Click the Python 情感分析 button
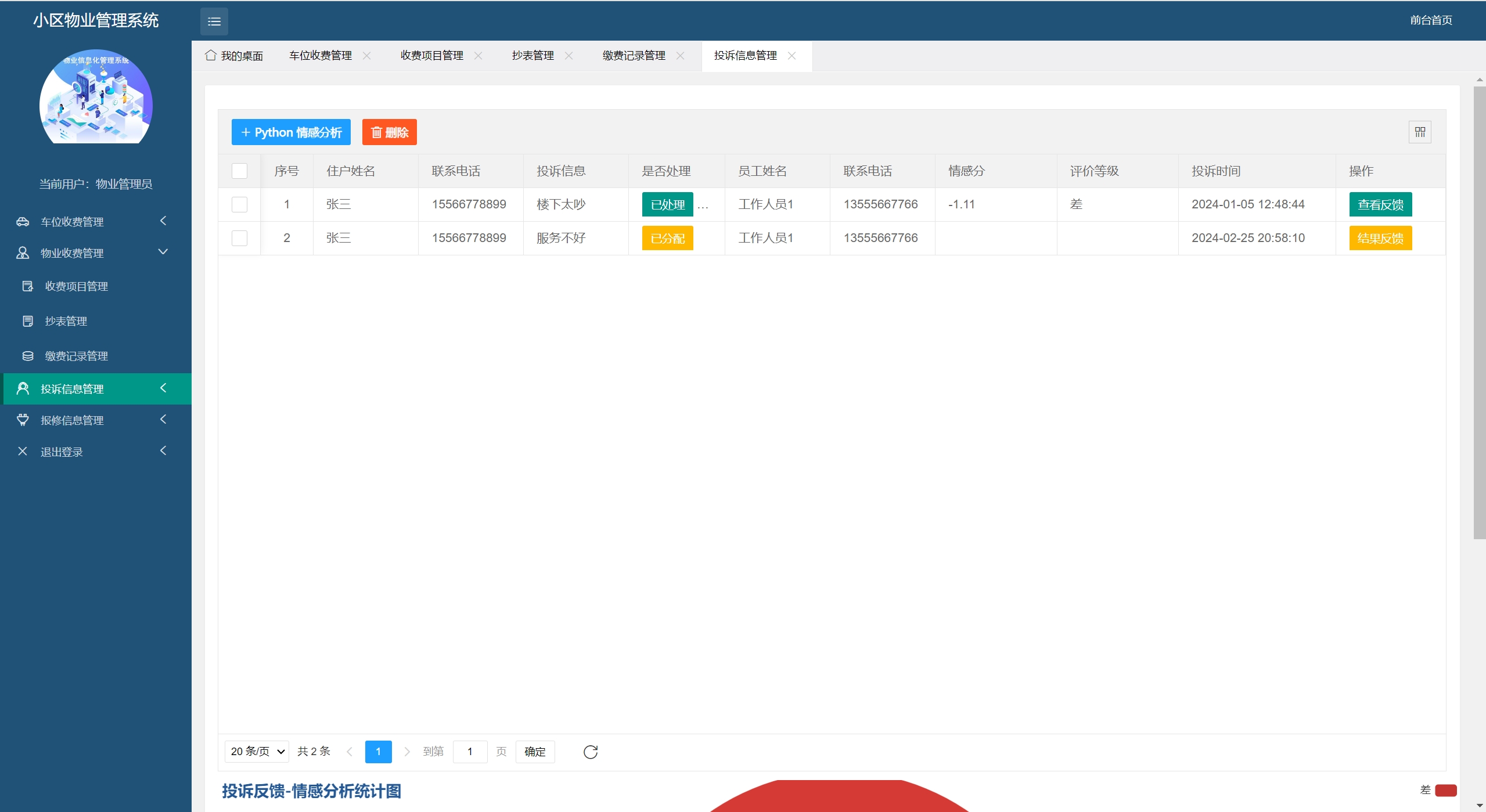Viewport: 1486px width, 812px height. pos(291,132)
